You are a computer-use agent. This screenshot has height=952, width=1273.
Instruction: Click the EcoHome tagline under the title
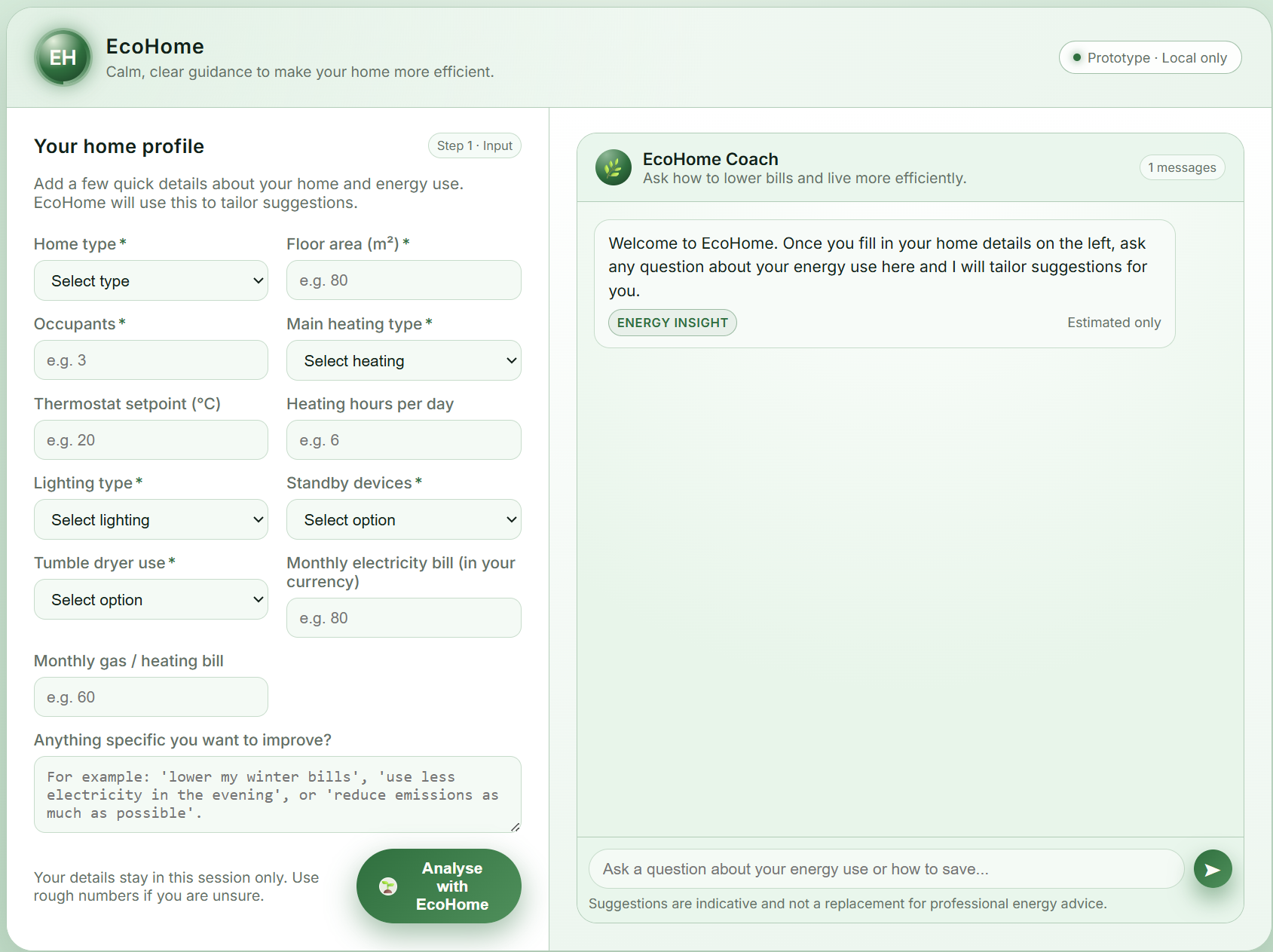(x=300, y=72)
